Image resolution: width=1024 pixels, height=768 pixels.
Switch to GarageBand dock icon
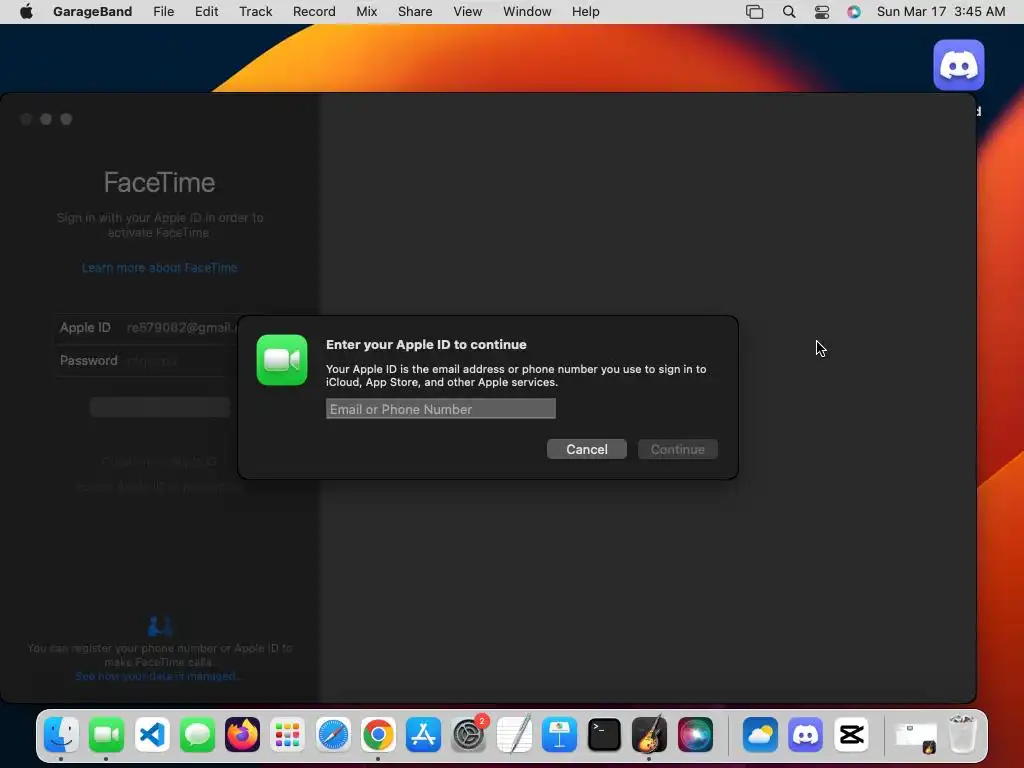649,735
